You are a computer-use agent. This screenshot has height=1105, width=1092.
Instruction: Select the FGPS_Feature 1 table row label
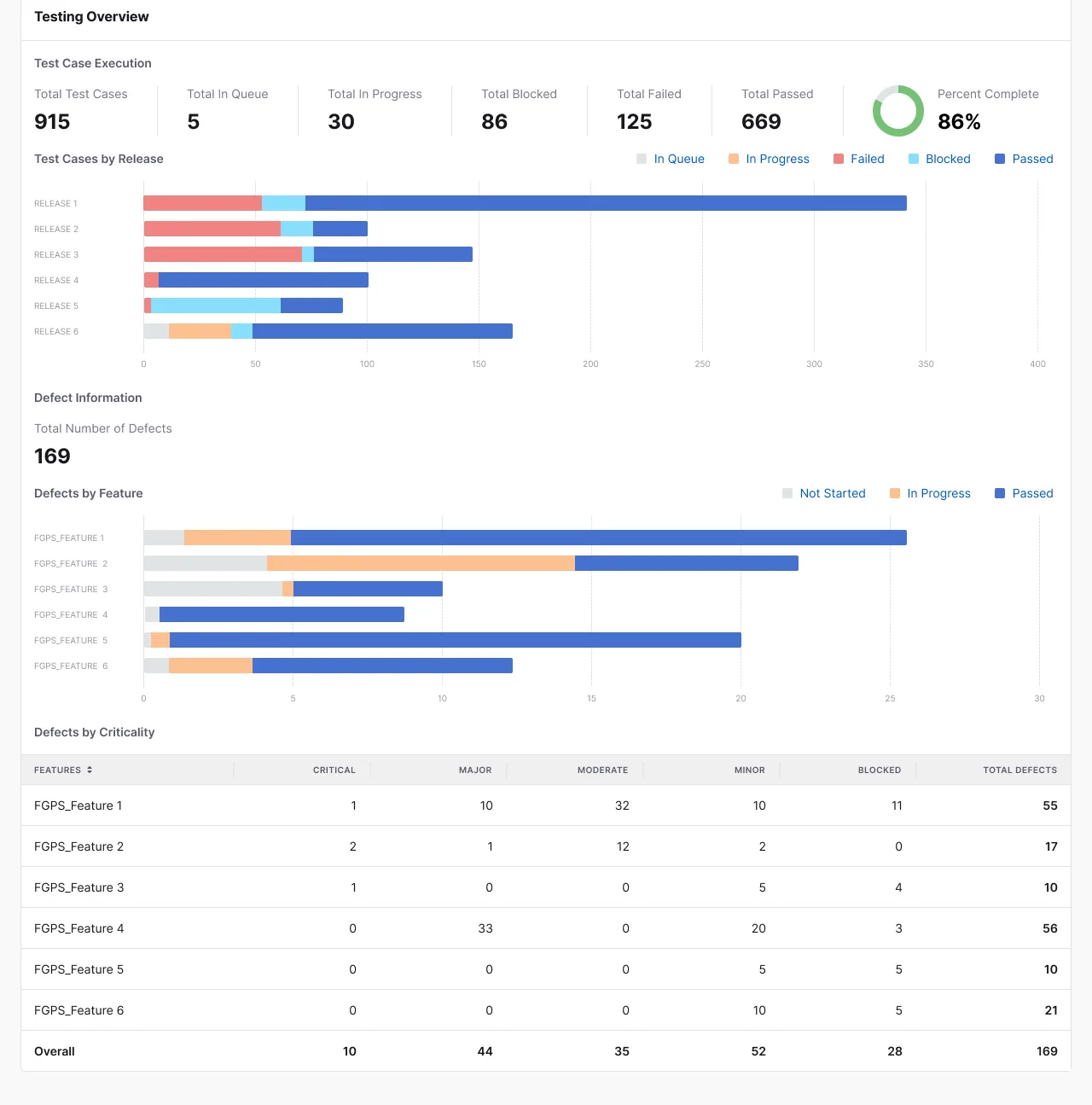tap(78, 805)
